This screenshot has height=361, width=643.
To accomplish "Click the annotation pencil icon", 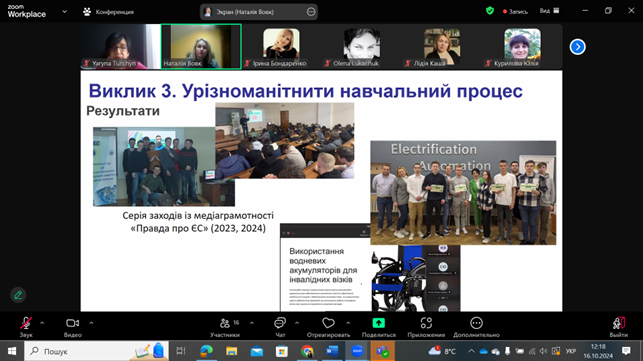I will point(18,295).
